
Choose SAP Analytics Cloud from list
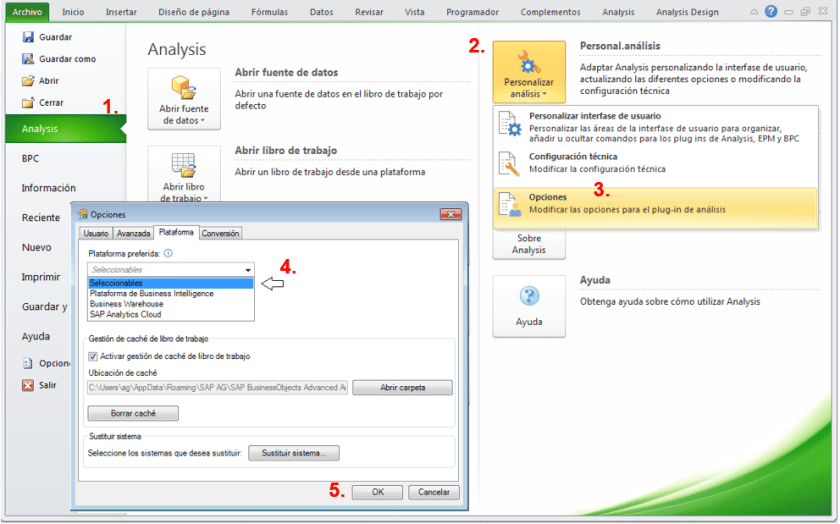125,314
